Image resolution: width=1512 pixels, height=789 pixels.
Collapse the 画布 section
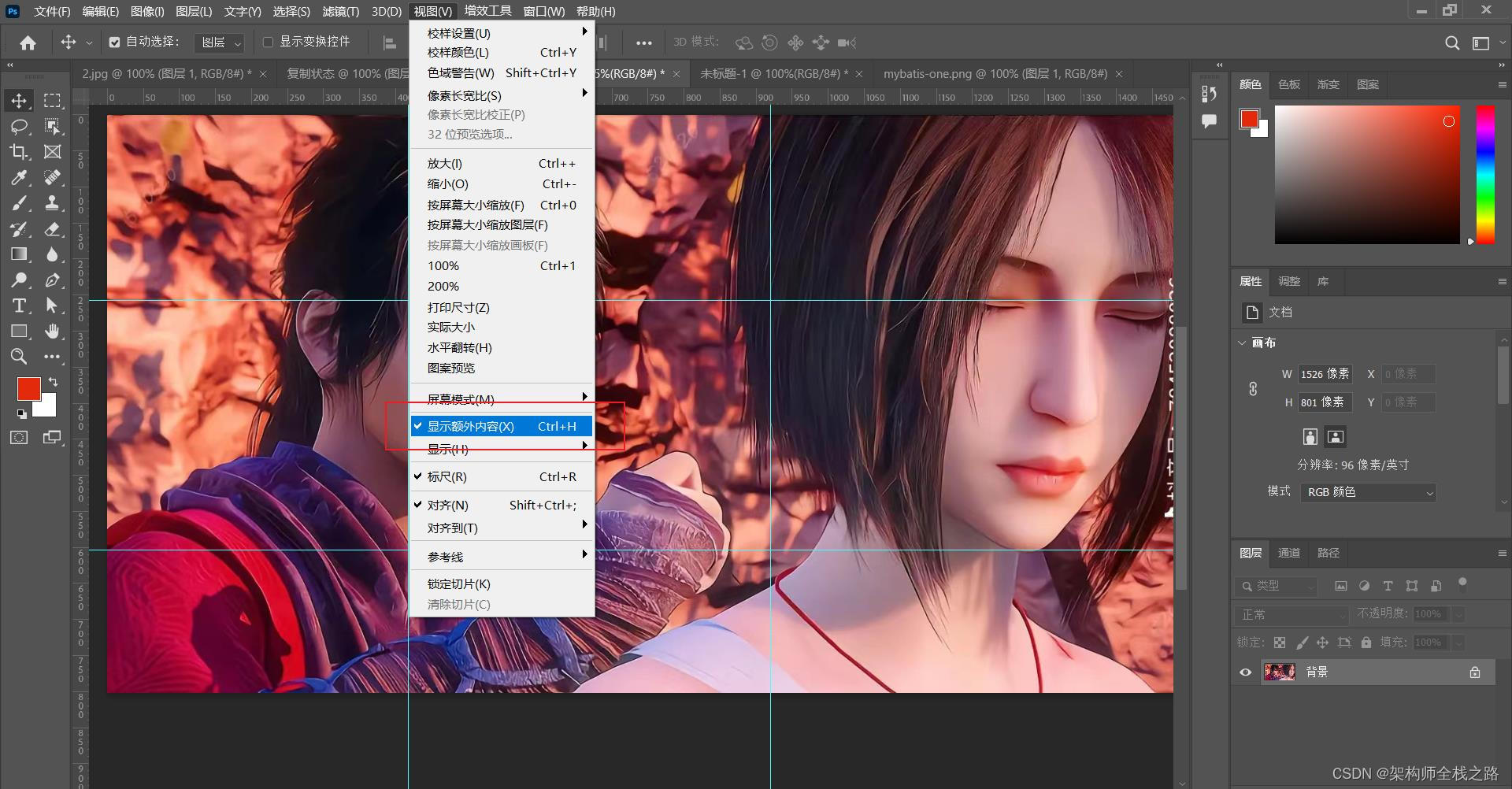point(1243,343)
